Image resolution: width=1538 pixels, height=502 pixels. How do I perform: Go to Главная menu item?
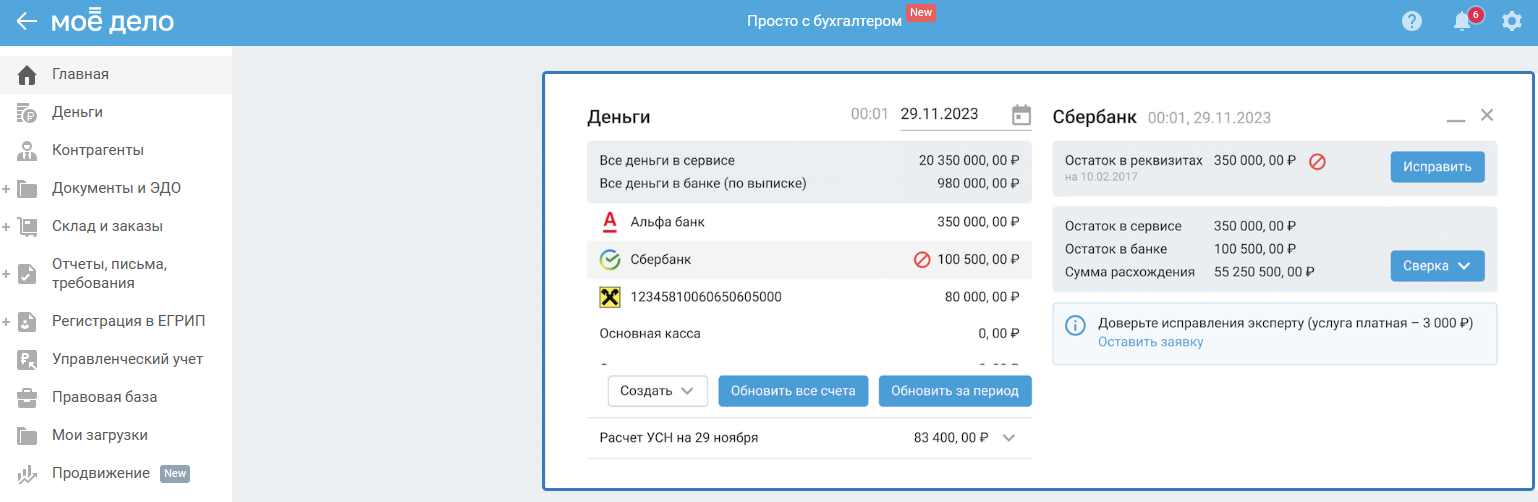pos(116,74)
